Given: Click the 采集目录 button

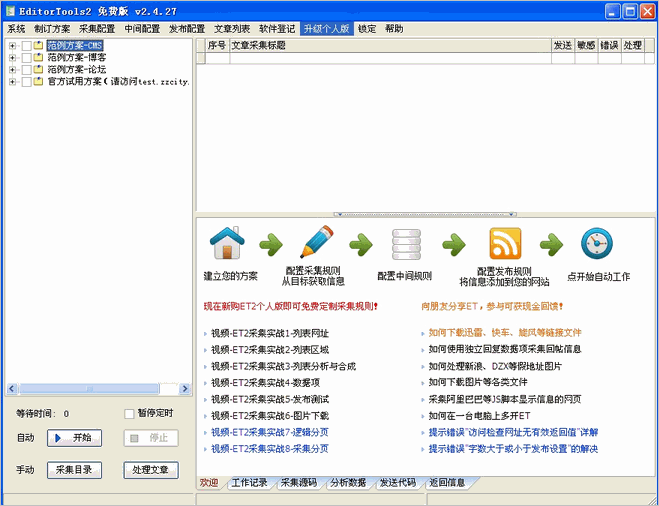Looking at the screenshot, I should [x=74, y=470].
